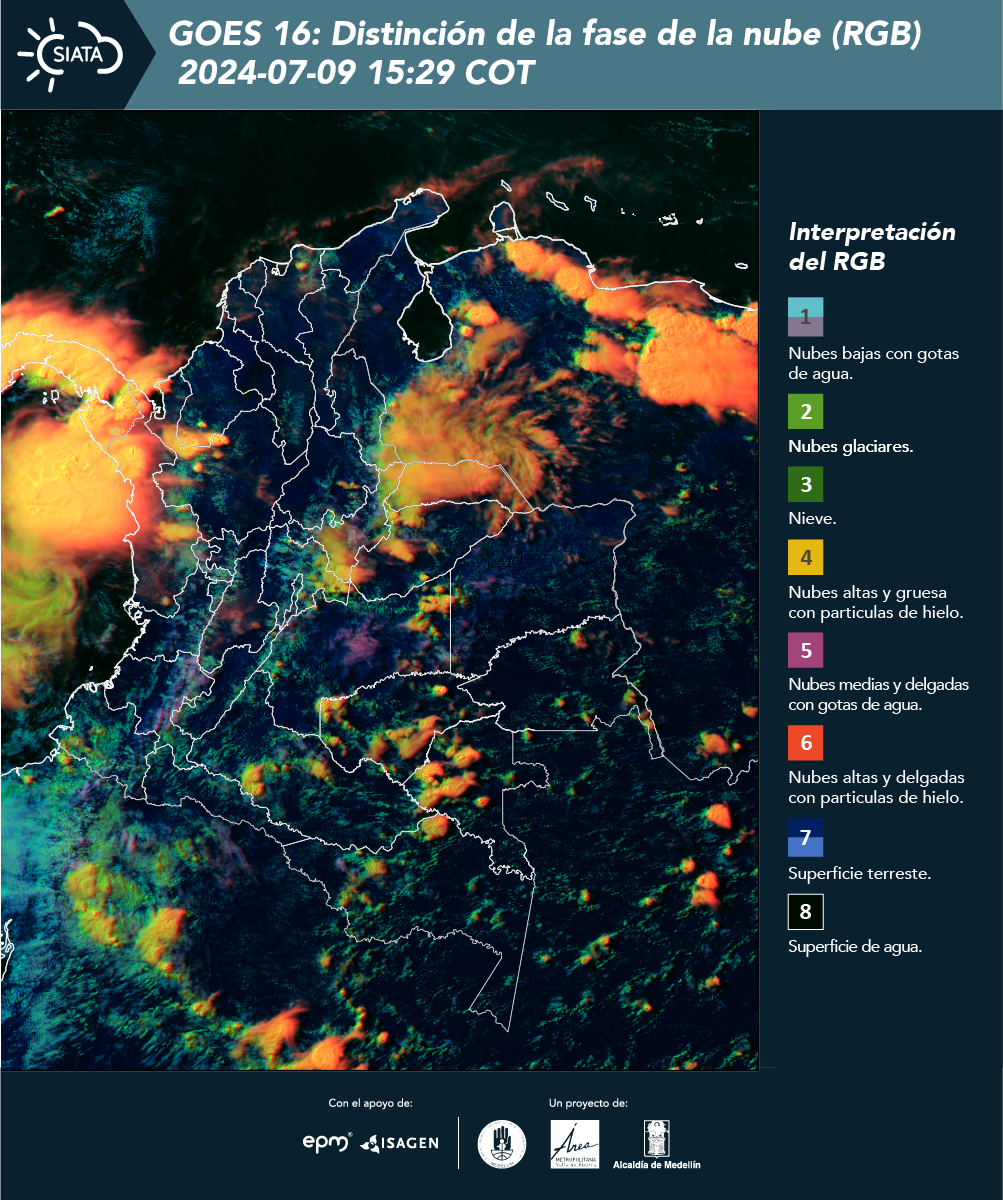
Task: Click the Alcaldía de Medellín crest logo
Action: 656,1145
